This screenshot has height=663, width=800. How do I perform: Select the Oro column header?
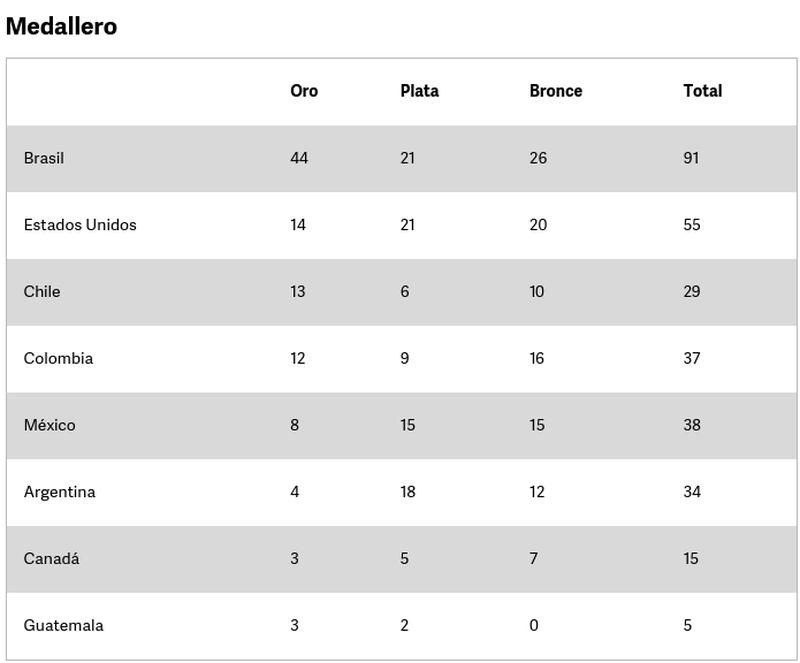pyautogui.click(x=304, y=91)
